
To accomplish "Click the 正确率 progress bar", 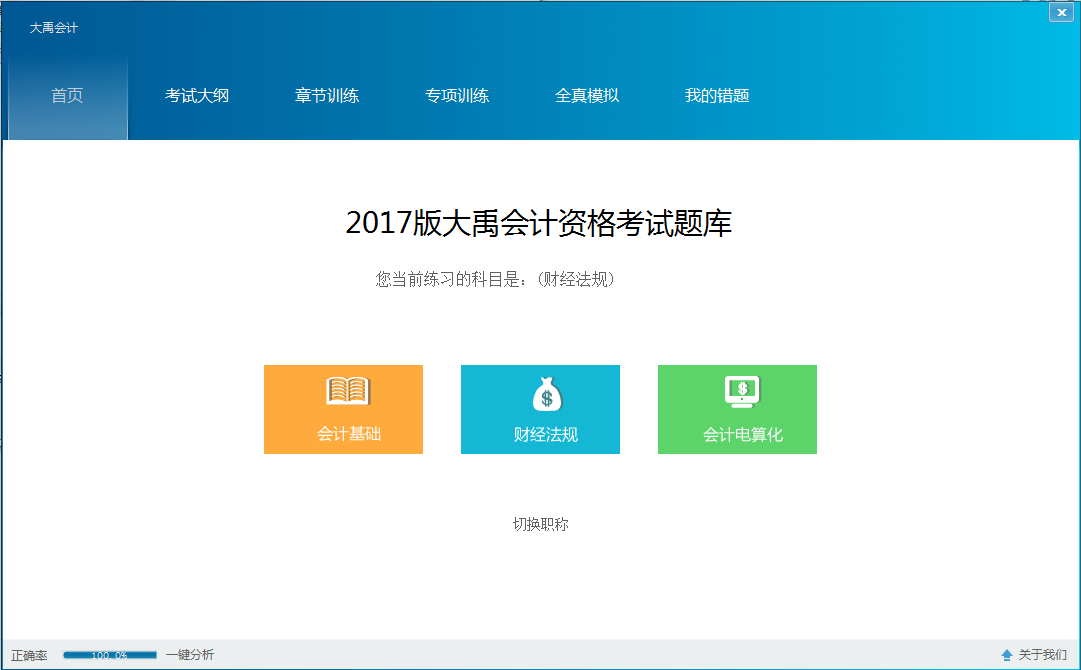I will coord(110,655).
